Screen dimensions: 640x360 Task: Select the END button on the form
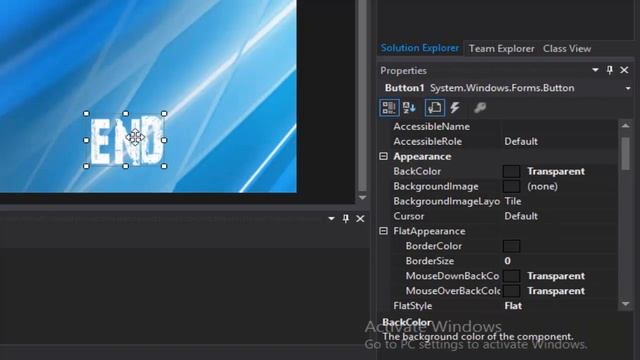[125, 140]
